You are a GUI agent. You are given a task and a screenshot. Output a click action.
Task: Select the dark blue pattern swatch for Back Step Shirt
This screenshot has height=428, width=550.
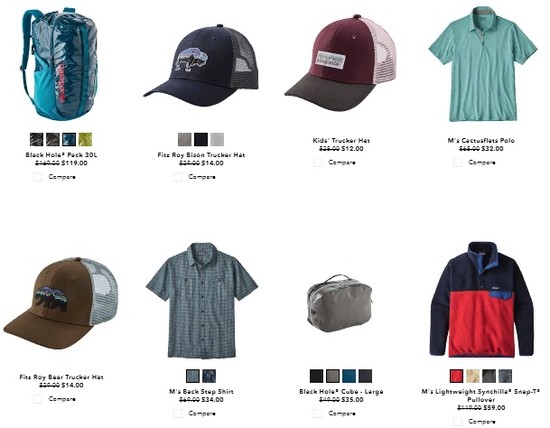pyautogui.click(x=209, y=376)
